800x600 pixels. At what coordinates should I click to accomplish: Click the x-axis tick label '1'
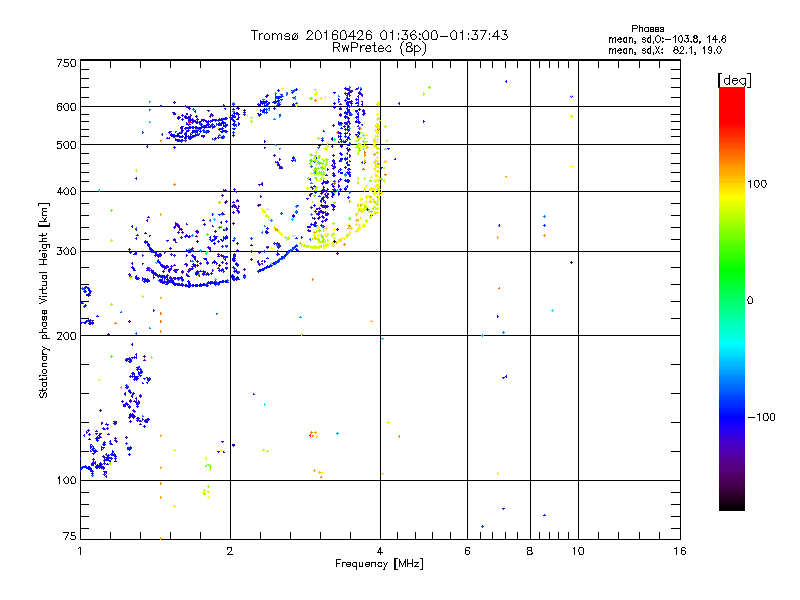click(x=80, y=551)
